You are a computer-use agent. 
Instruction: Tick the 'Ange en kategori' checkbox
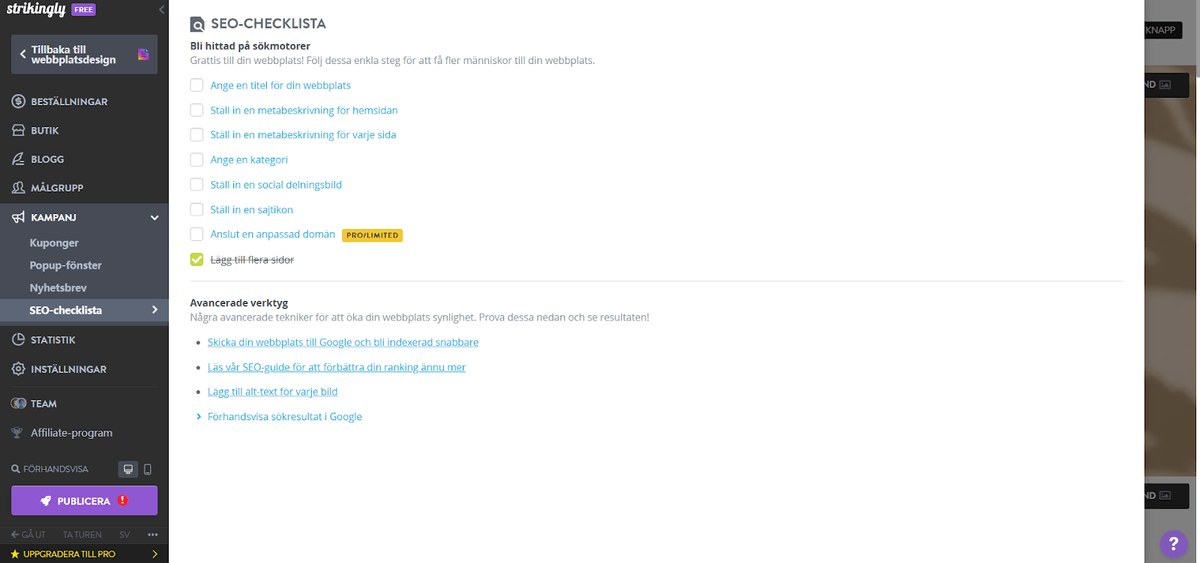tap(197, 160)
